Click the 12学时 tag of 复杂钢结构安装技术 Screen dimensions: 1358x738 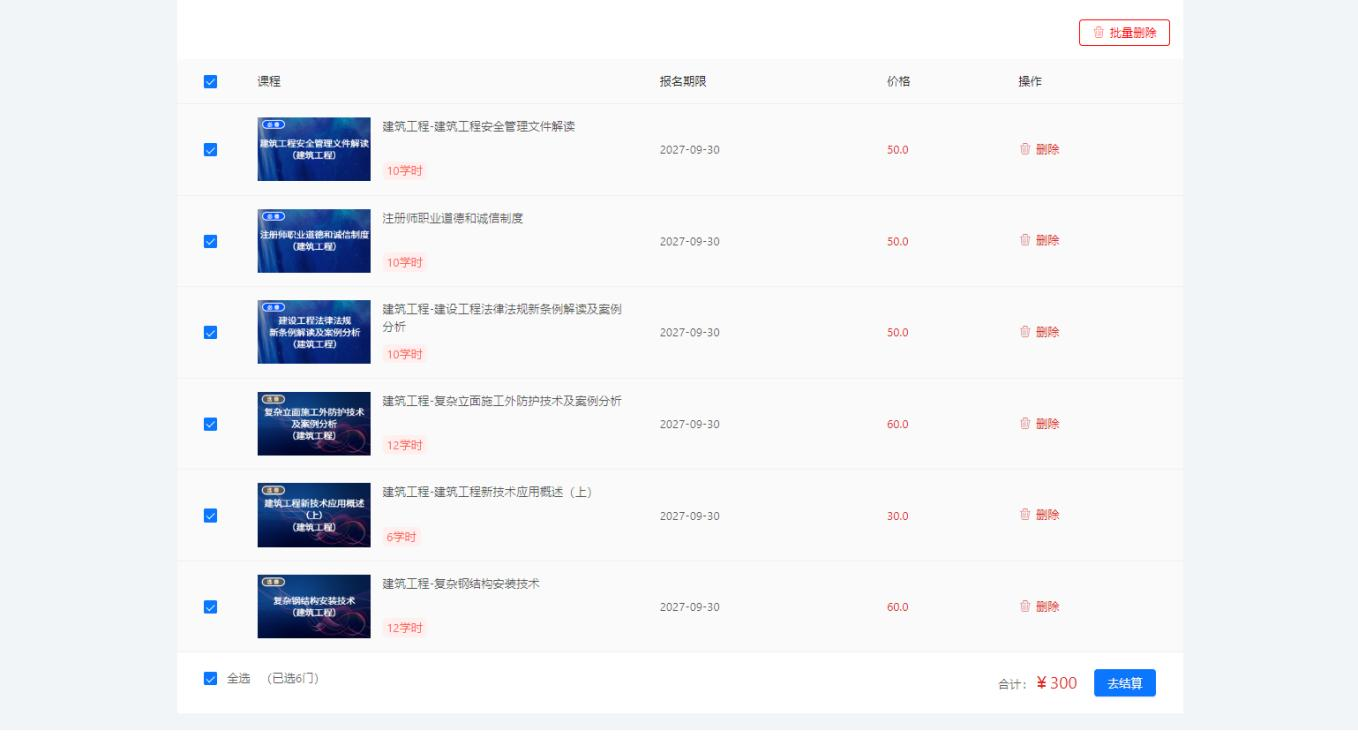(x=405, y=628)
